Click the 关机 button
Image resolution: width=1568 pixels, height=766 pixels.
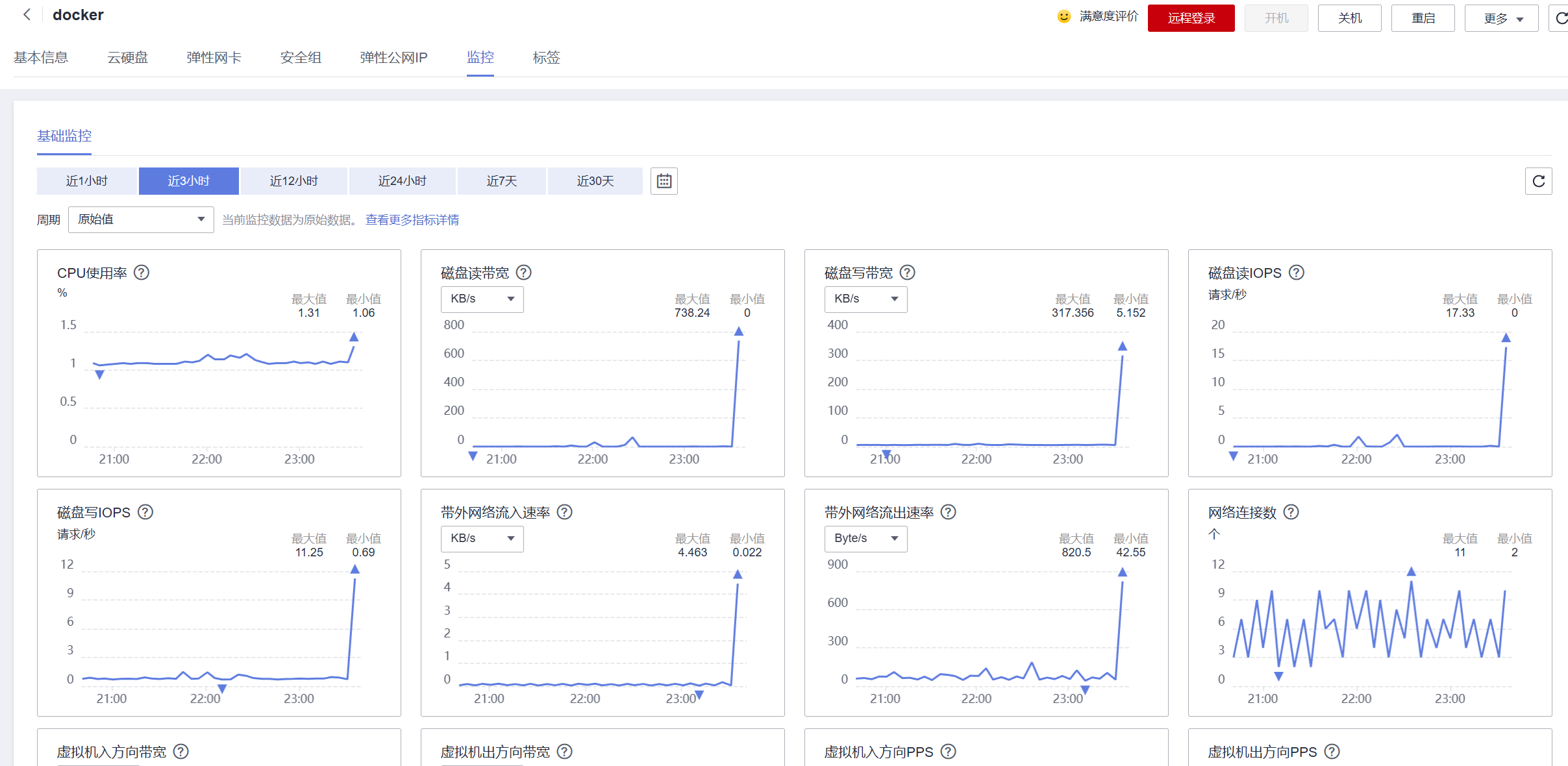pos(1349,18)
